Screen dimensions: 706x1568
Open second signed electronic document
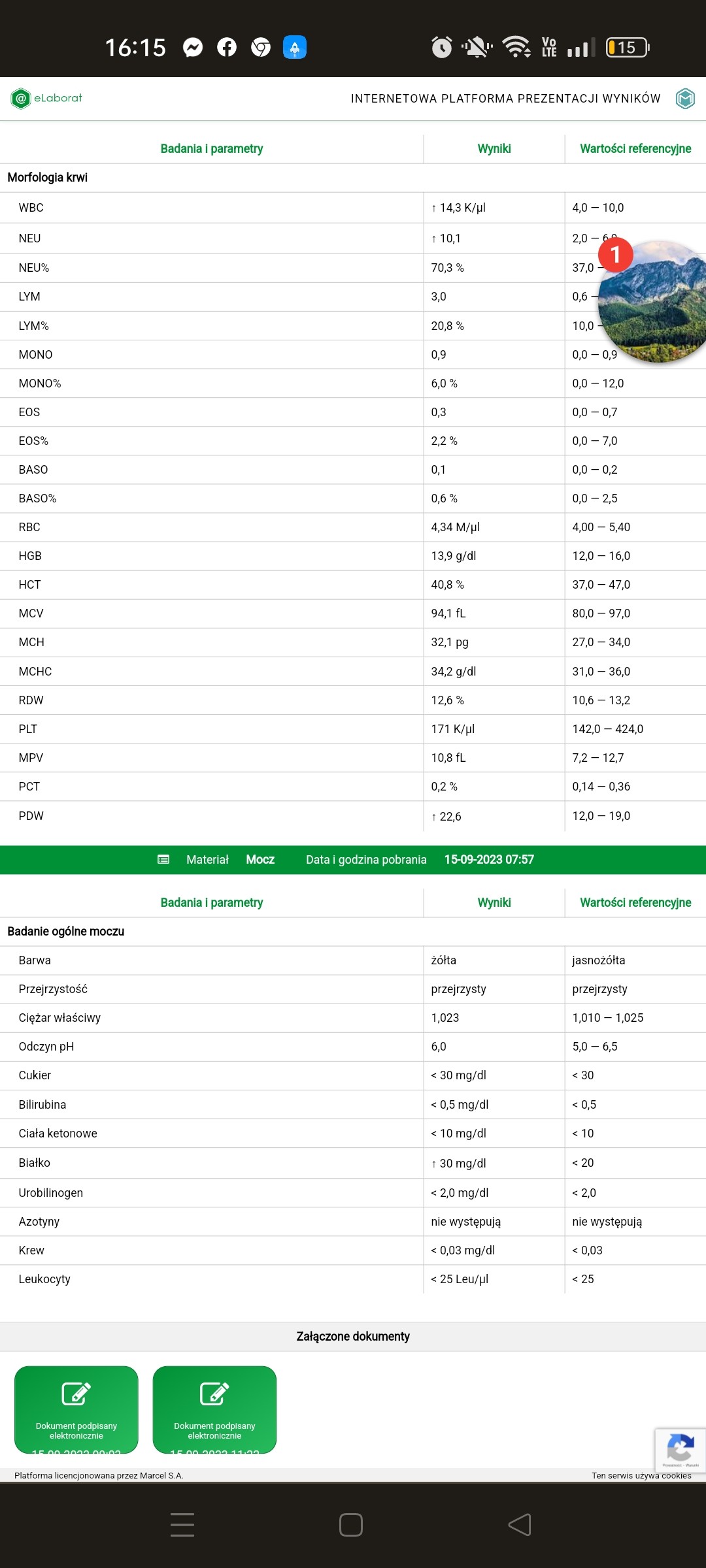point(214,1409)
